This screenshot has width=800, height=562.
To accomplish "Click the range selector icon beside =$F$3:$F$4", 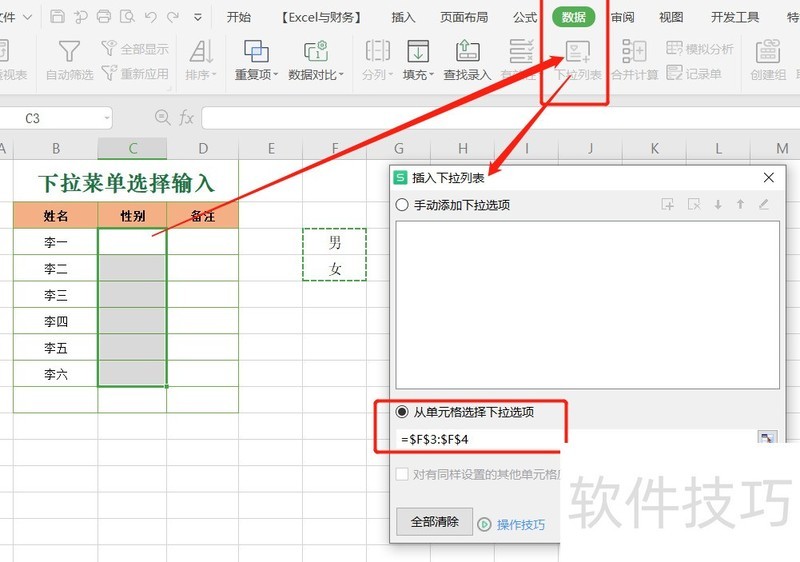I will pyautogui.click(x=767, y=439).
